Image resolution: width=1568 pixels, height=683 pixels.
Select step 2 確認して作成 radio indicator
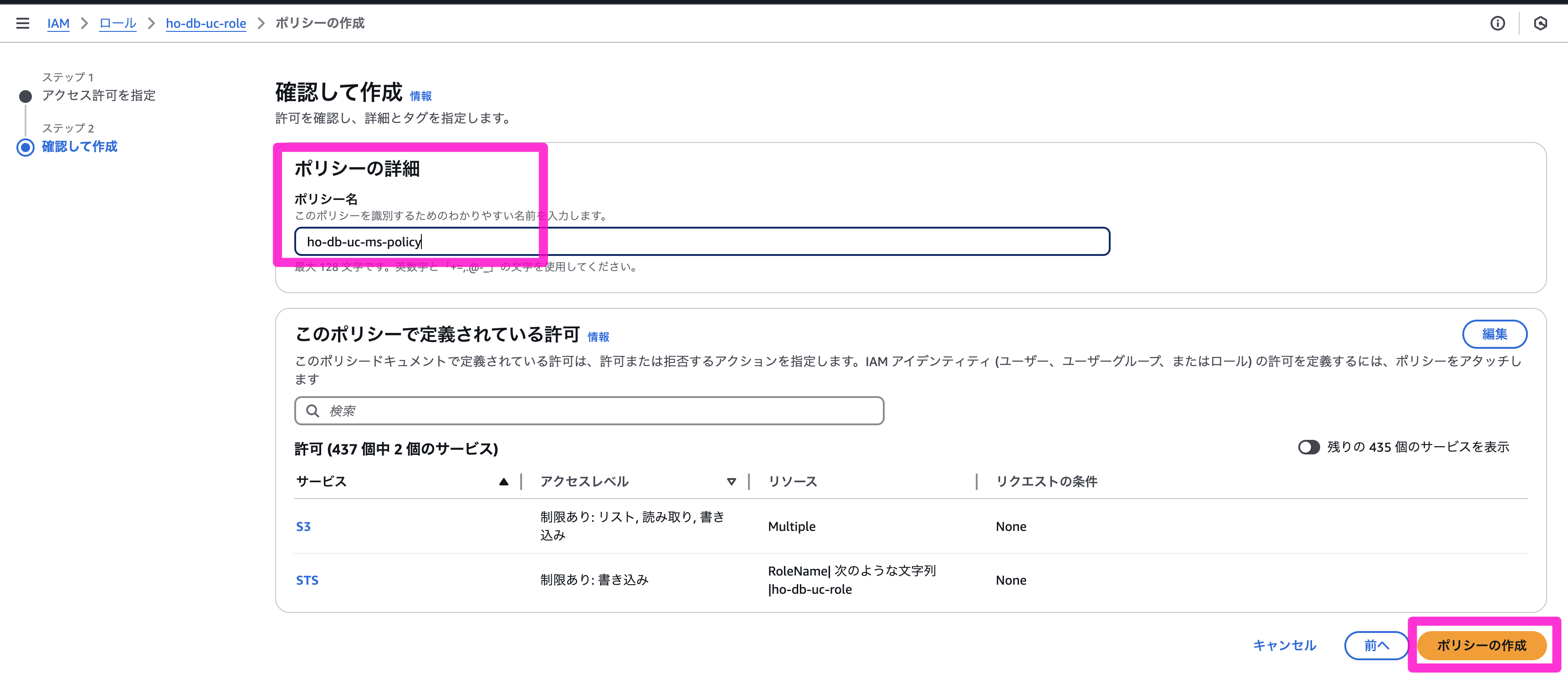click(x=26, y=147)
